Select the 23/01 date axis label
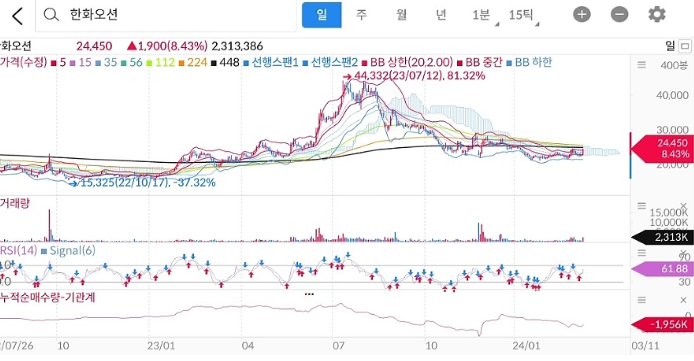 tap(161, 346)
